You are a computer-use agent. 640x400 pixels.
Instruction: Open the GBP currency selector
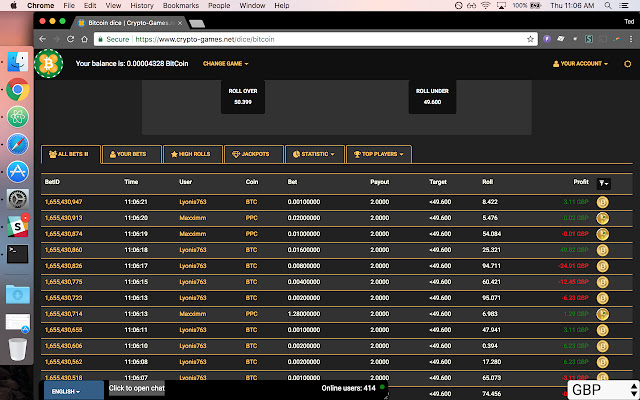coord(604,390)
